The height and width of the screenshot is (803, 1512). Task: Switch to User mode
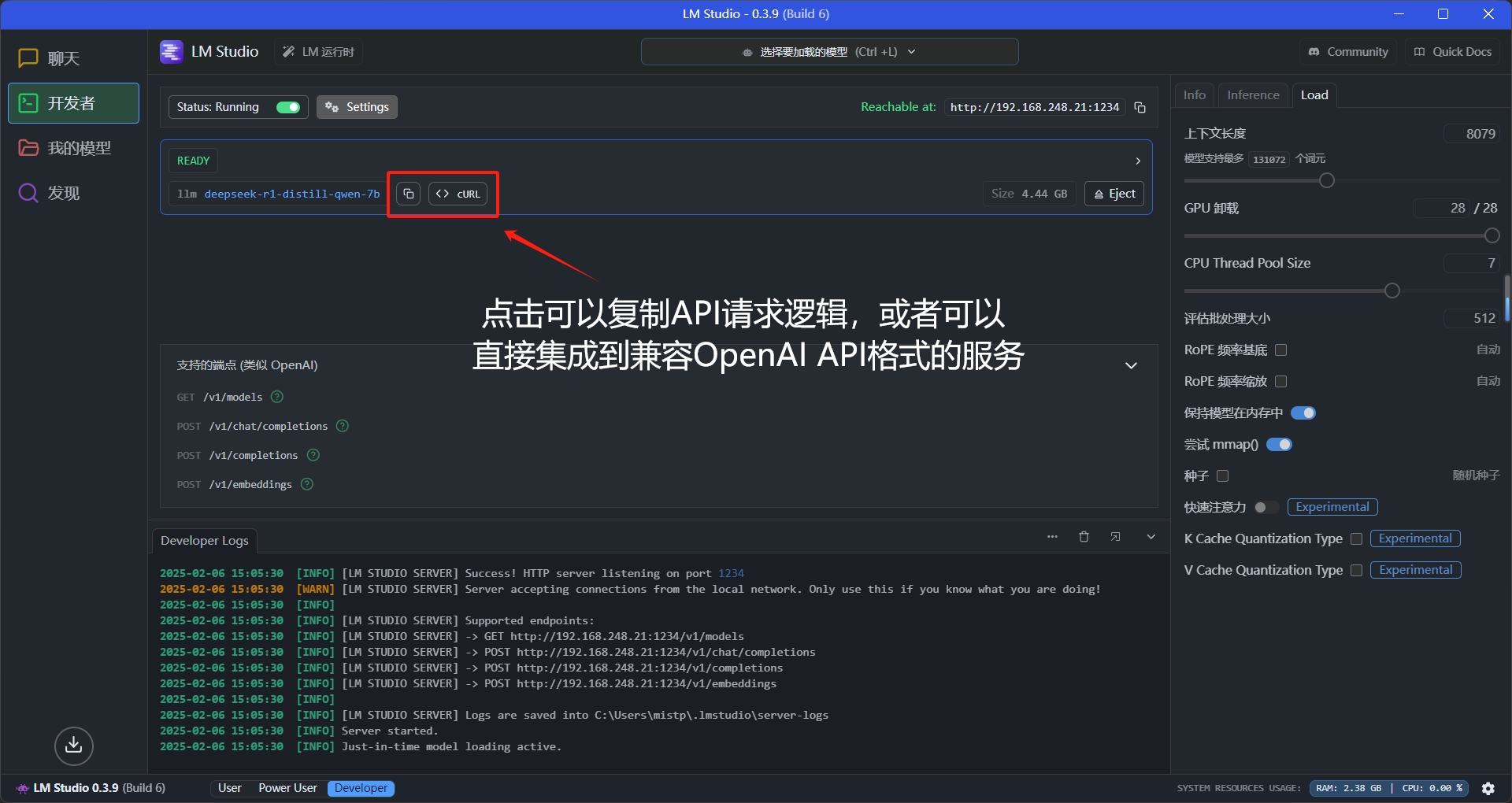coord(230,788)
